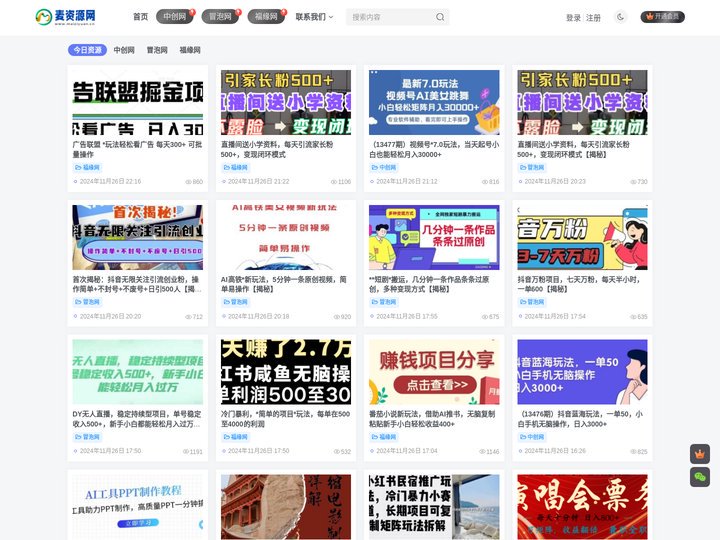Click 福缘网 tag under 广告联盟 card
The height and width of the screenshot is (540, 720).
[88, 168]
